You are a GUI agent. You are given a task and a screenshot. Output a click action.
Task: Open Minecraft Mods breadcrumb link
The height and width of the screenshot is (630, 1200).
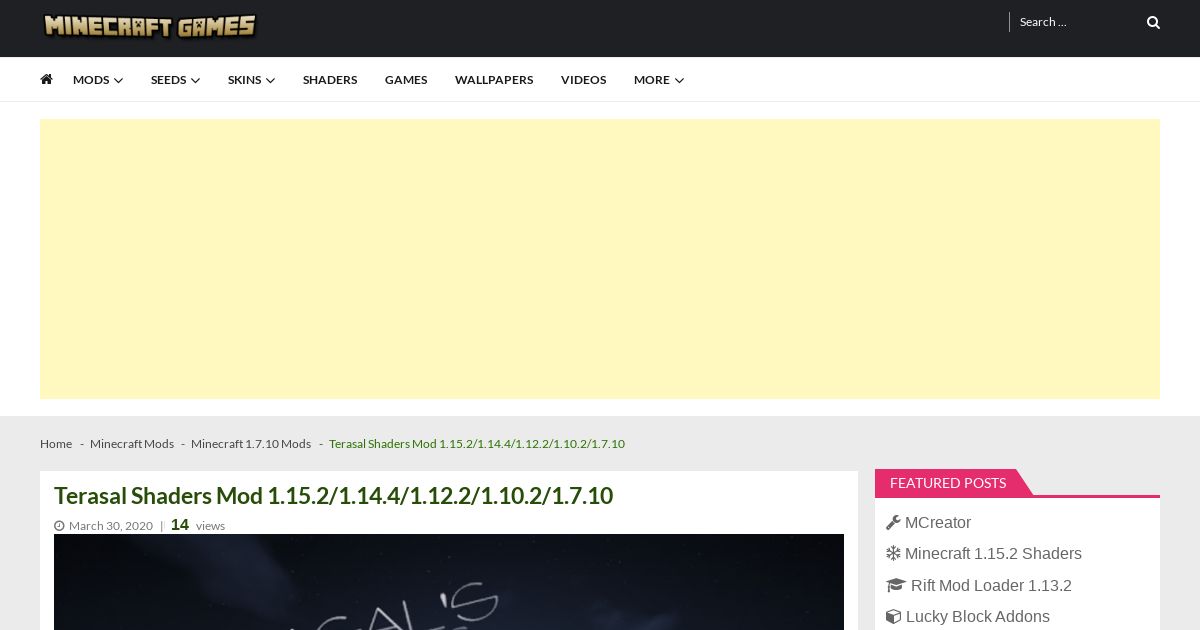point(132,444)
